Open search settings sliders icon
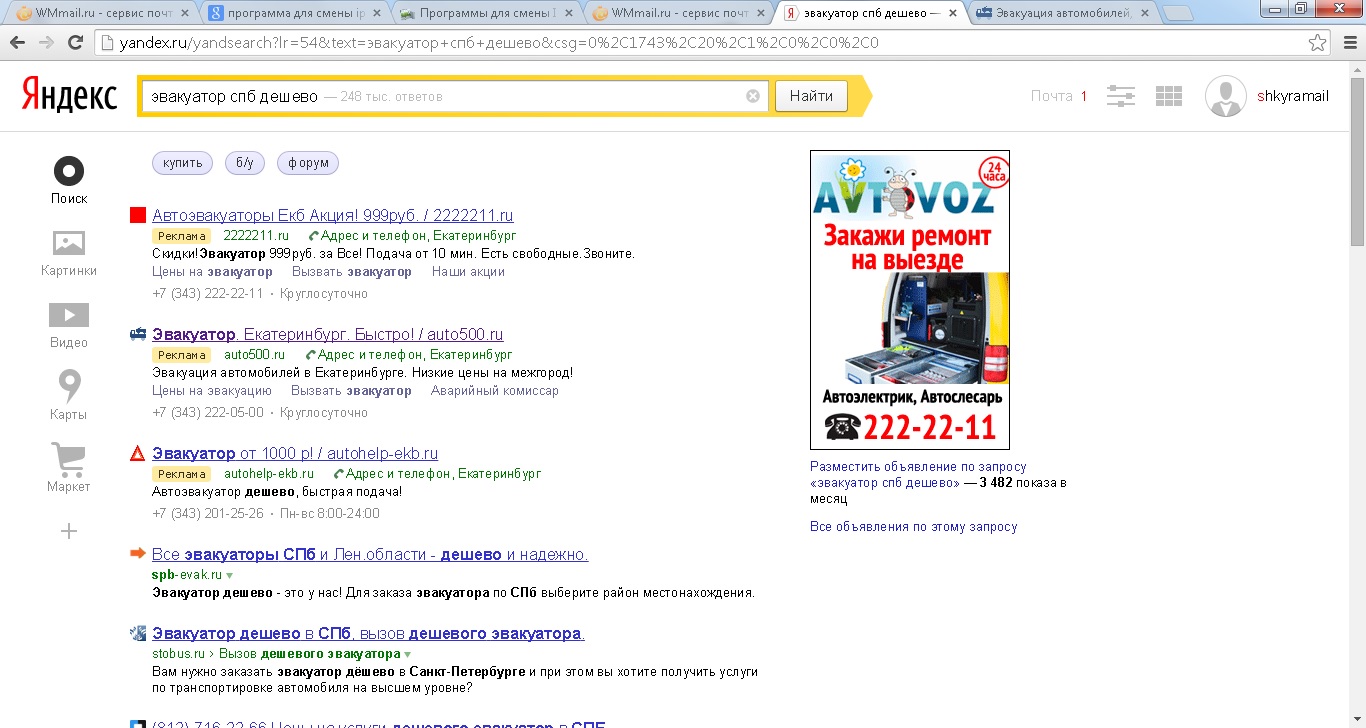 (x=1121, y=96)
